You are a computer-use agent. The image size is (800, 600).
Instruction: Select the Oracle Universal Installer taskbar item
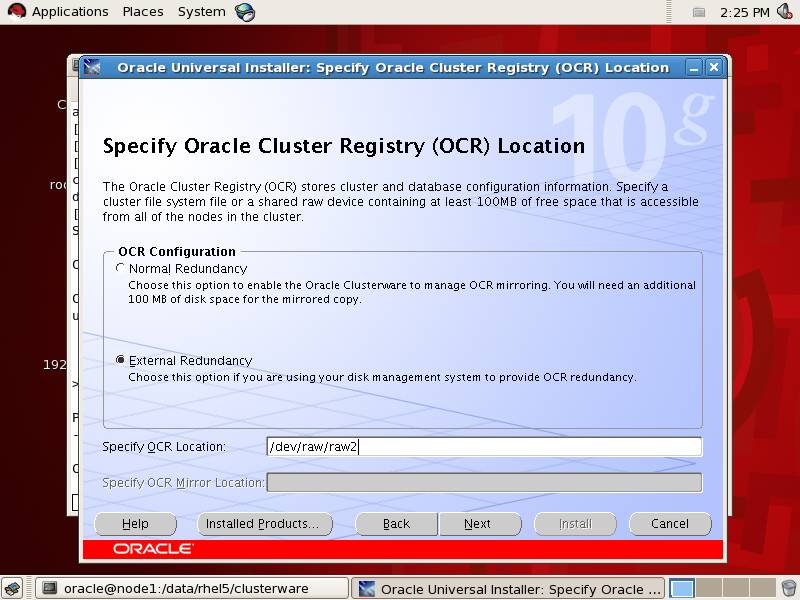pyautogui.click(x=508, y=589)
